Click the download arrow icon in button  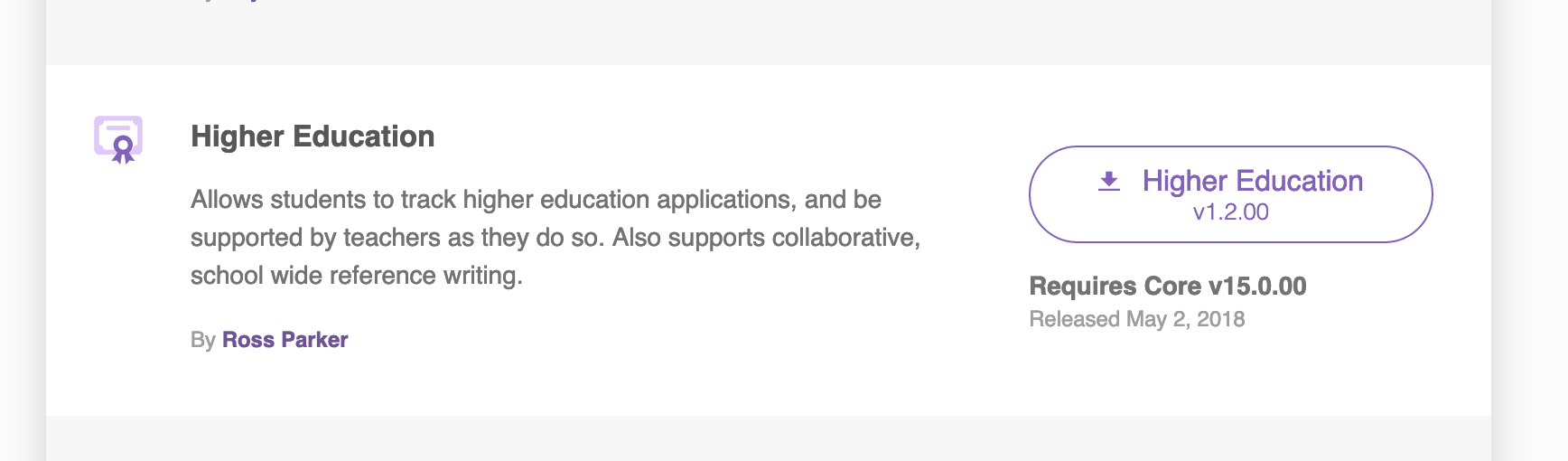point(1109,181)
